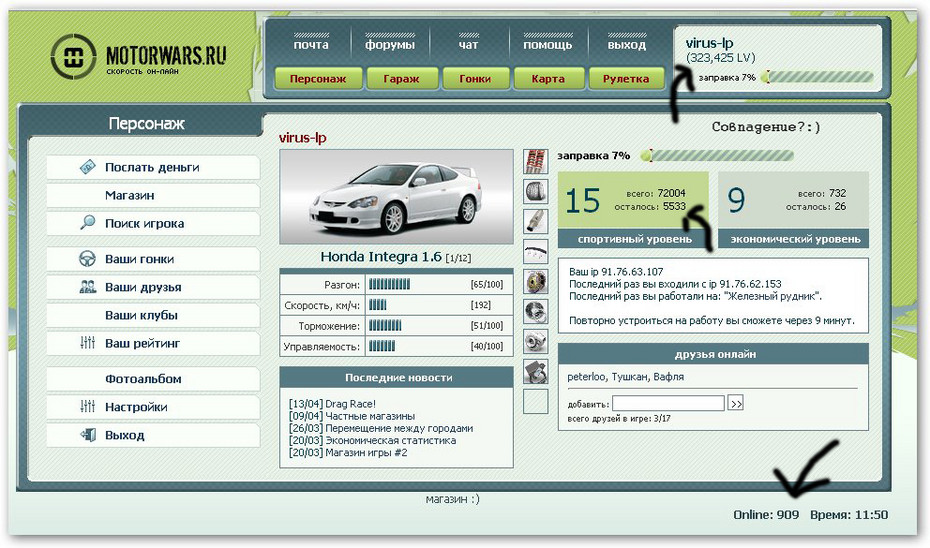Click the магазин :) link at the bottom
The height and width of the screenshot is (548, 930).
pos(453,499)
